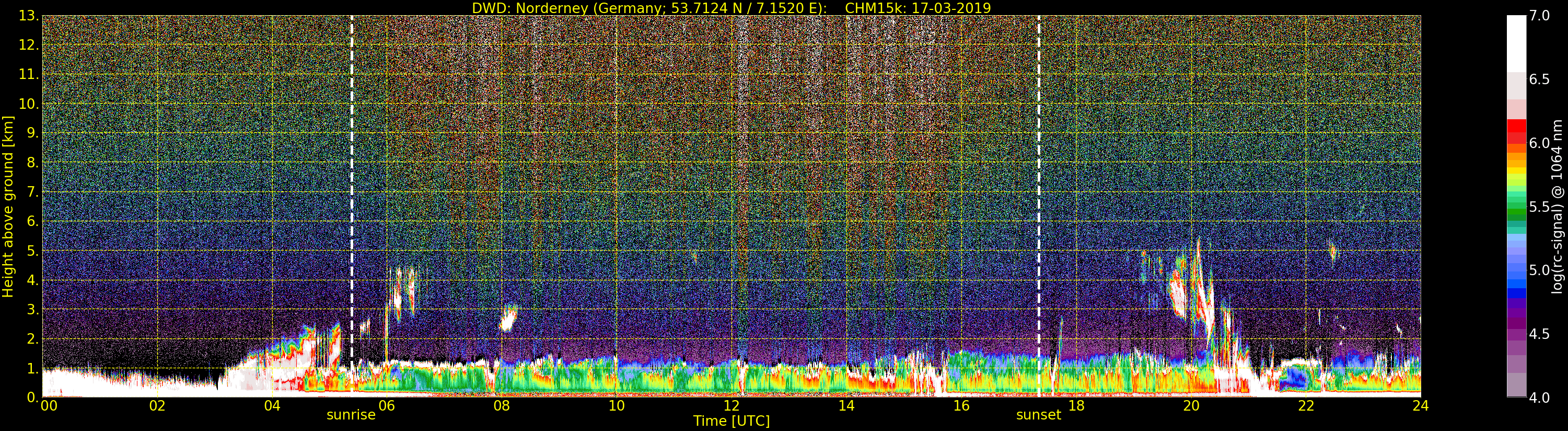Viewport: 1568px width, 431px height.
Task: Click the height axis tick '12.'
Action: click(x=29, y=45)
